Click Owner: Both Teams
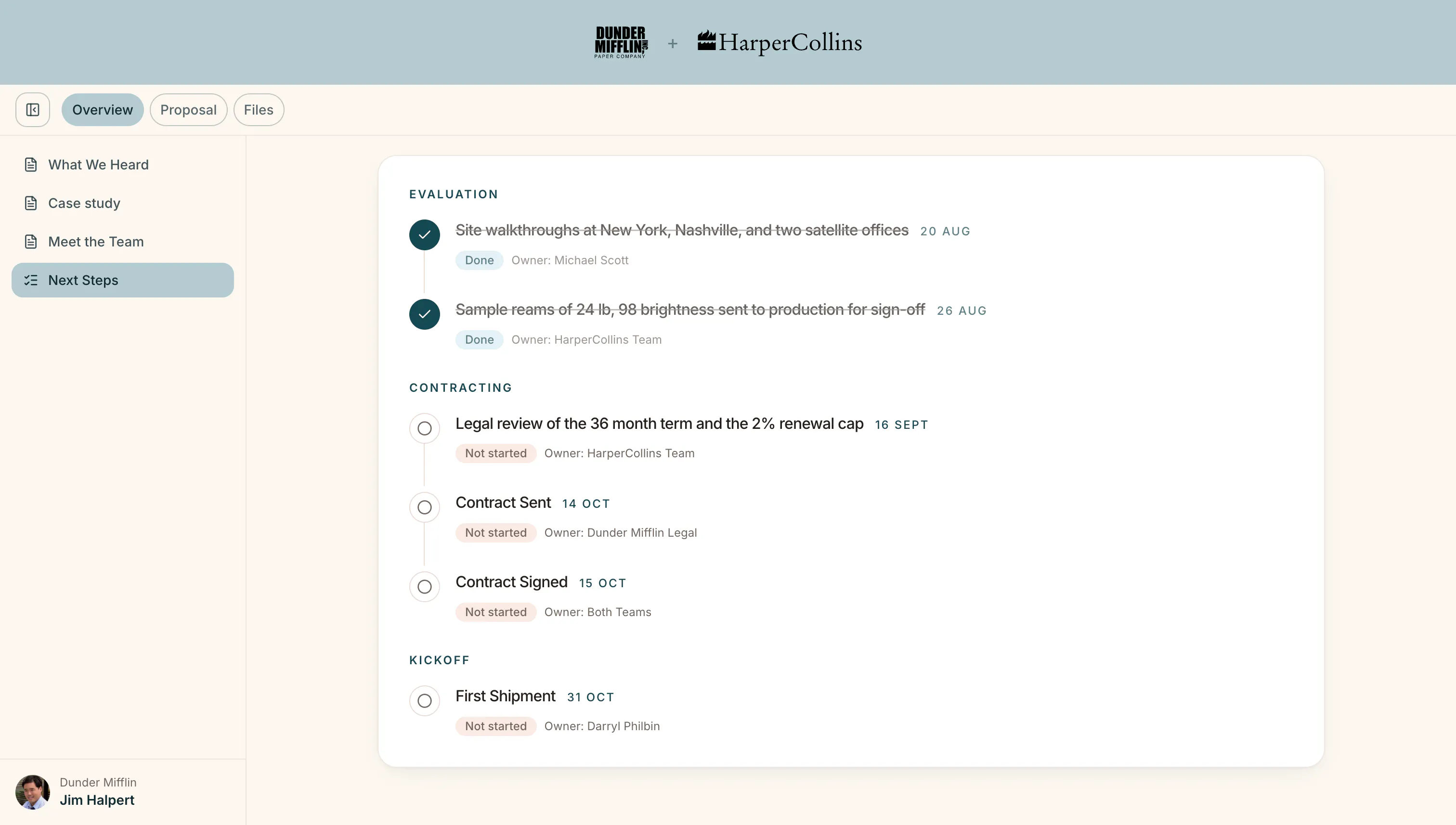This screenshot has width=1456, height=825. click(598, 612)
